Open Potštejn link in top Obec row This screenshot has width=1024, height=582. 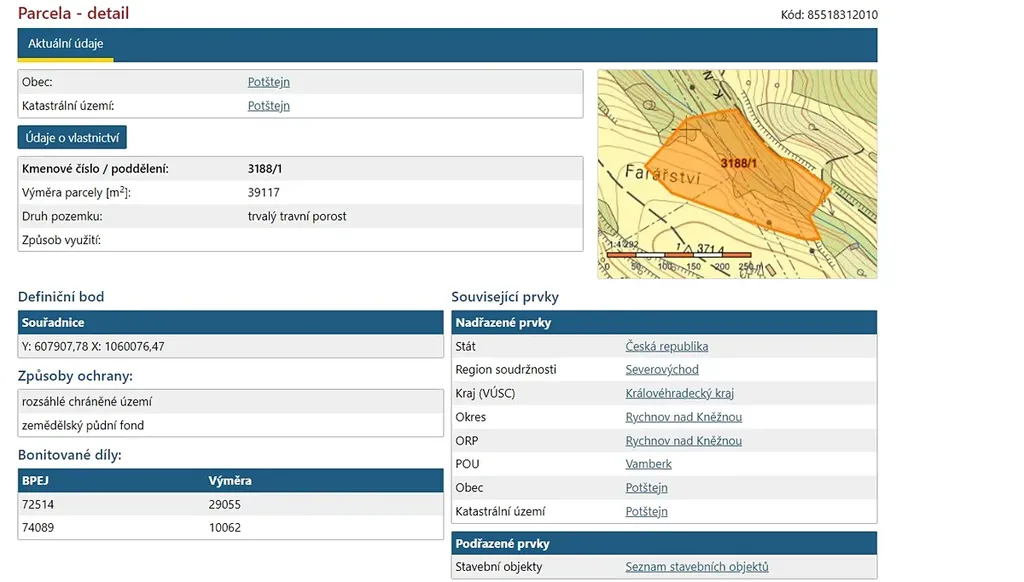268,82
